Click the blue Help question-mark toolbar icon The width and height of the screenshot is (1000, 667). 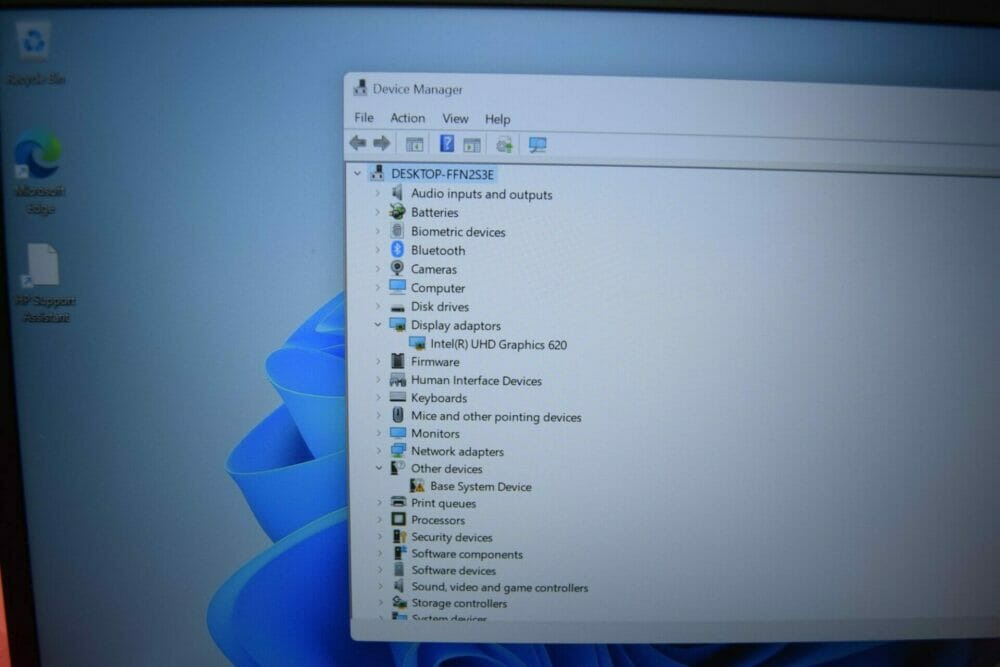click(x=447, y=143)
